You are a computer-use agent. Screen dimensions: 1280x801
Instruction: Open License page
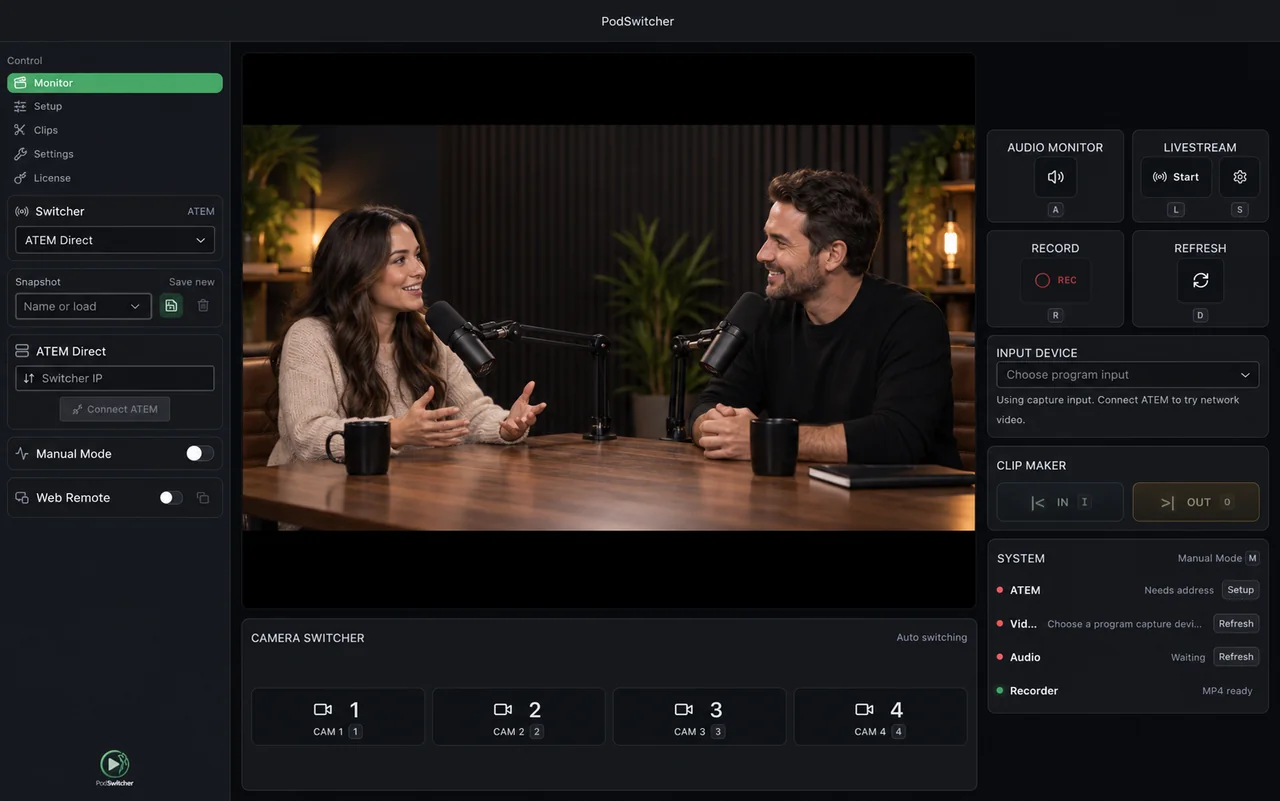[115, 178]
